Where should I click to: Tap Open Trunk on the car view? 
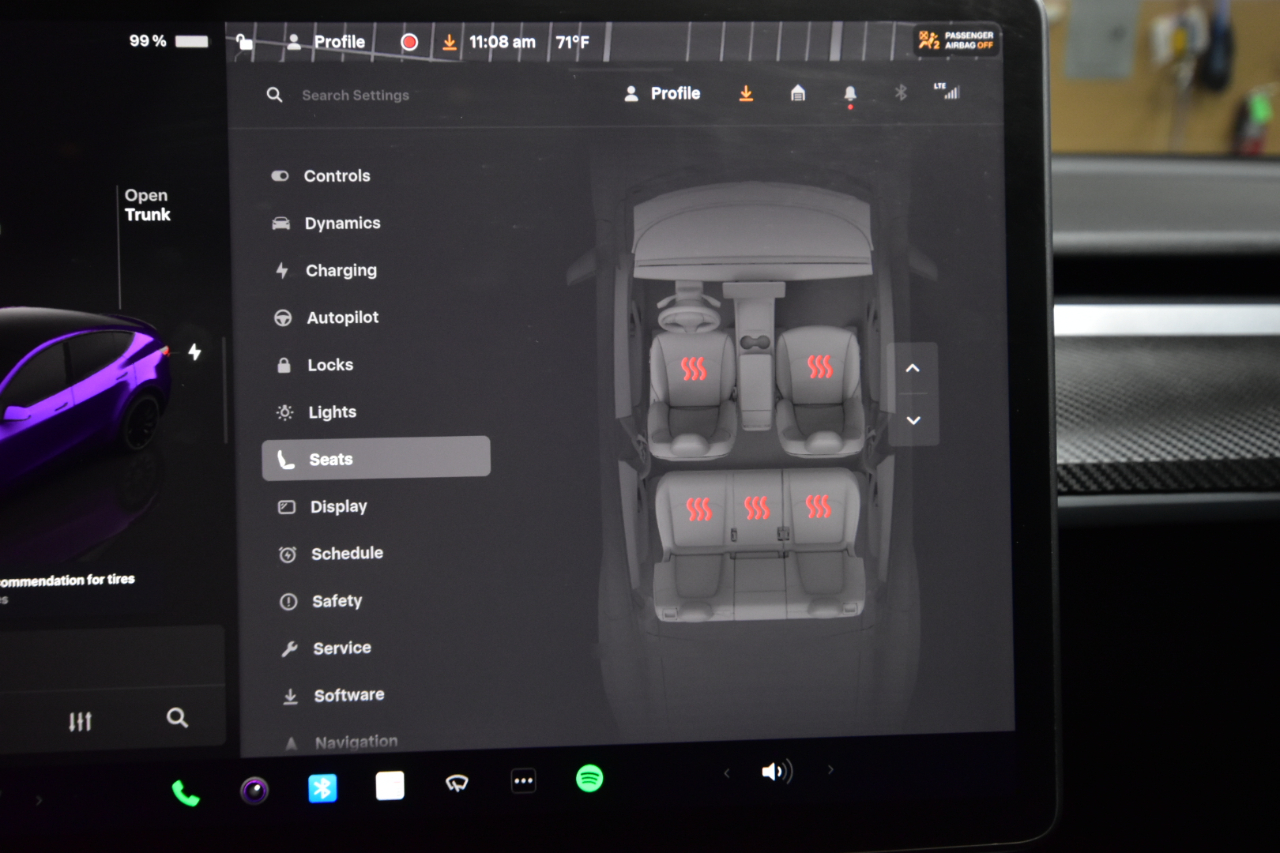coord(147,205)
